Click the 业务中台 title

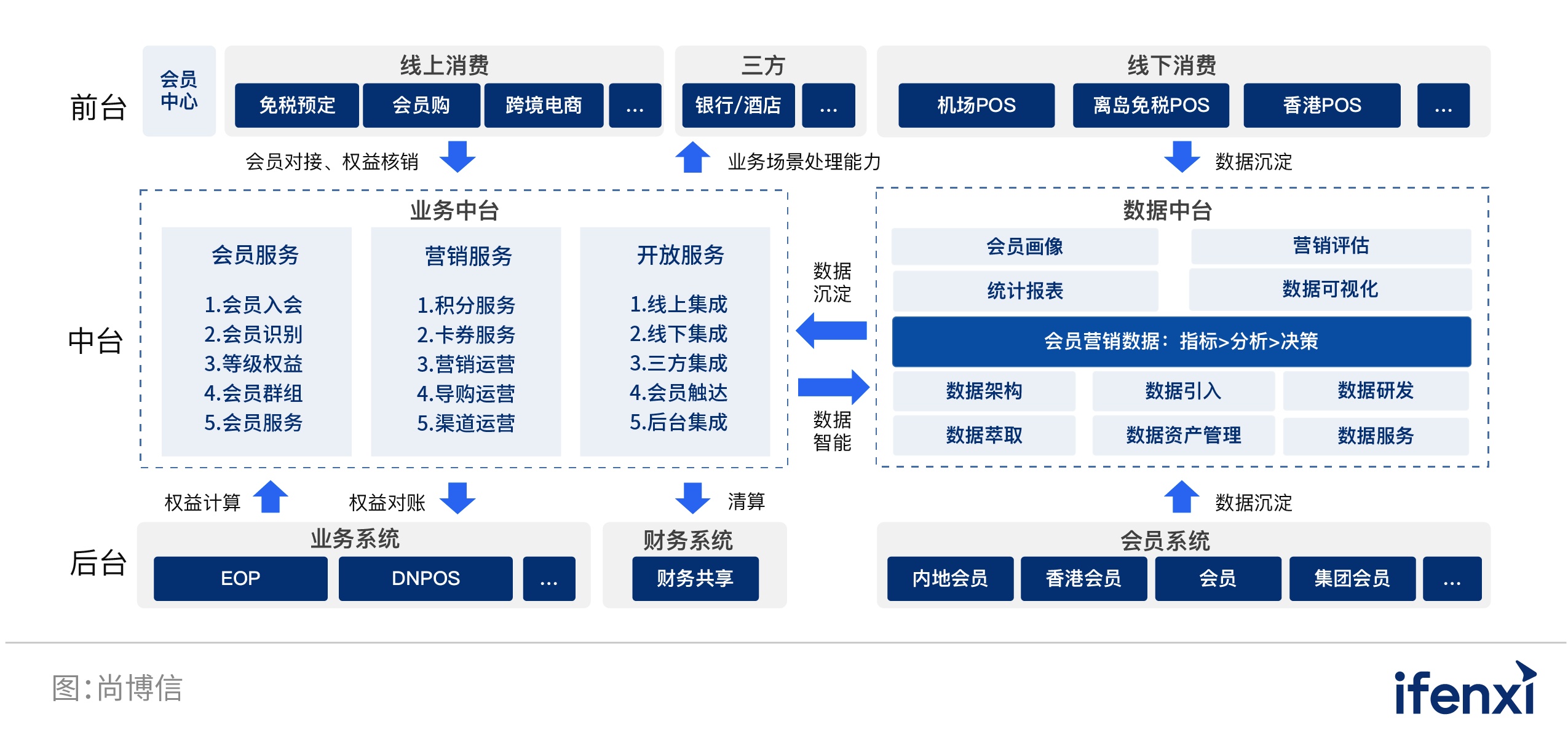click(x=454, y=210)
